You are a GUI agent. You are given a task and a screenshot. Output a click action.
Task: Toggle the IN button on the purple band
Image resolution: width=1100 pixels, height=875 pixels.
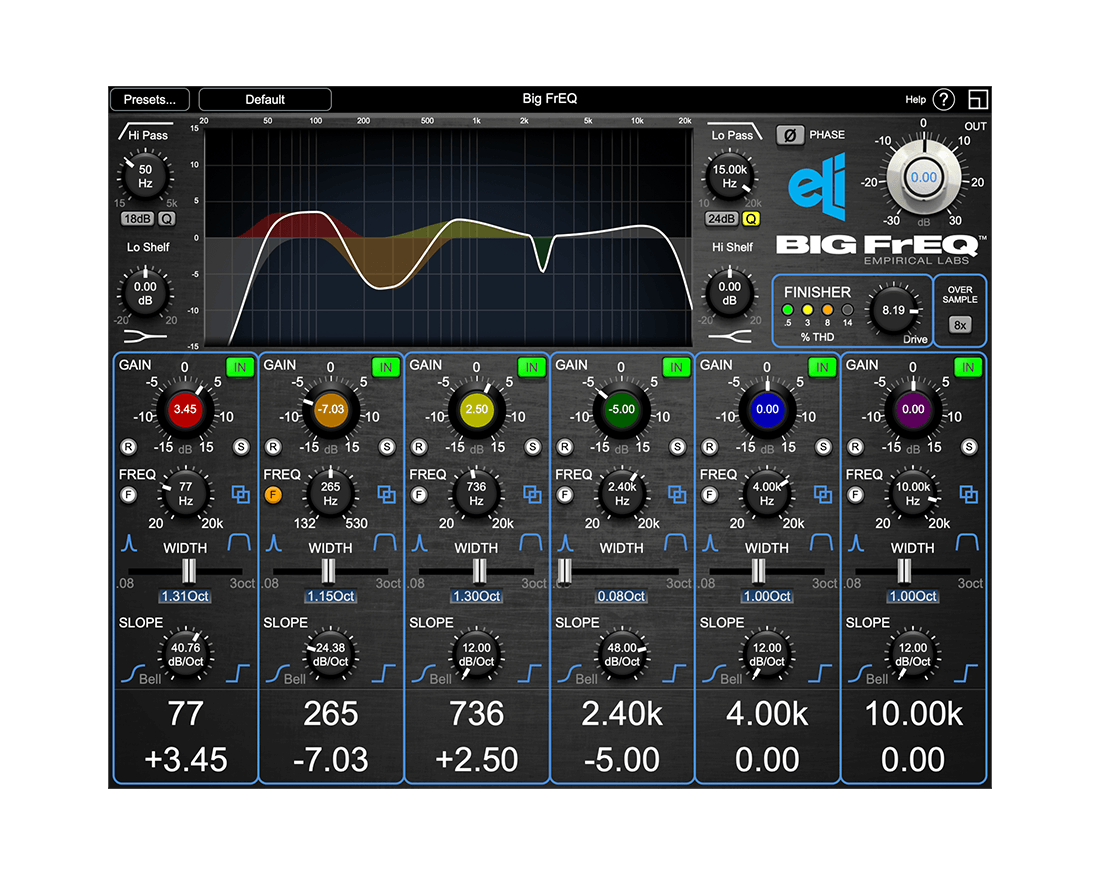(x=968, y=368)
